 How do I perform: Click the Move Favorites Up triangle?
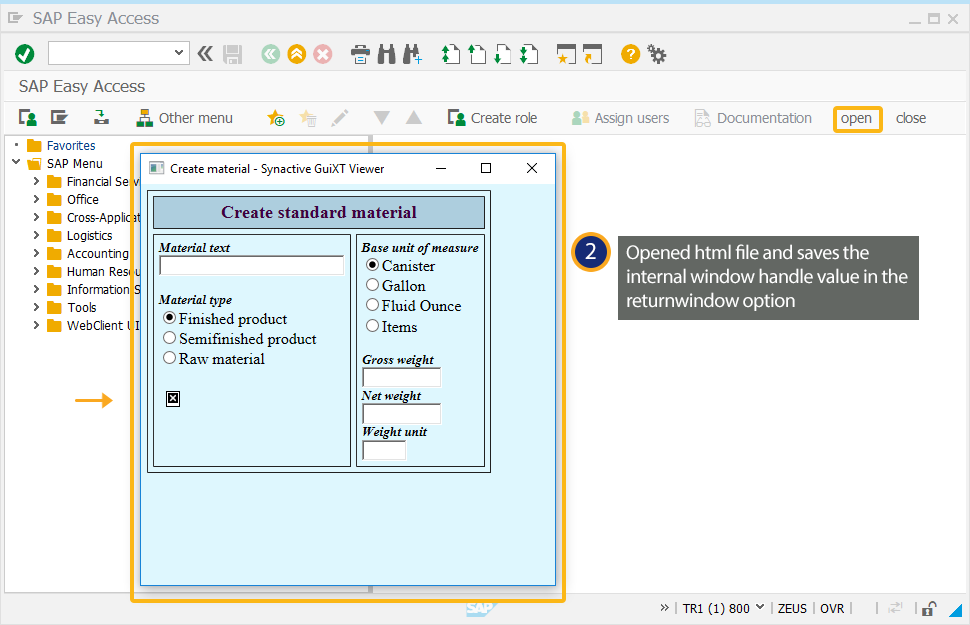coord(414,118)
